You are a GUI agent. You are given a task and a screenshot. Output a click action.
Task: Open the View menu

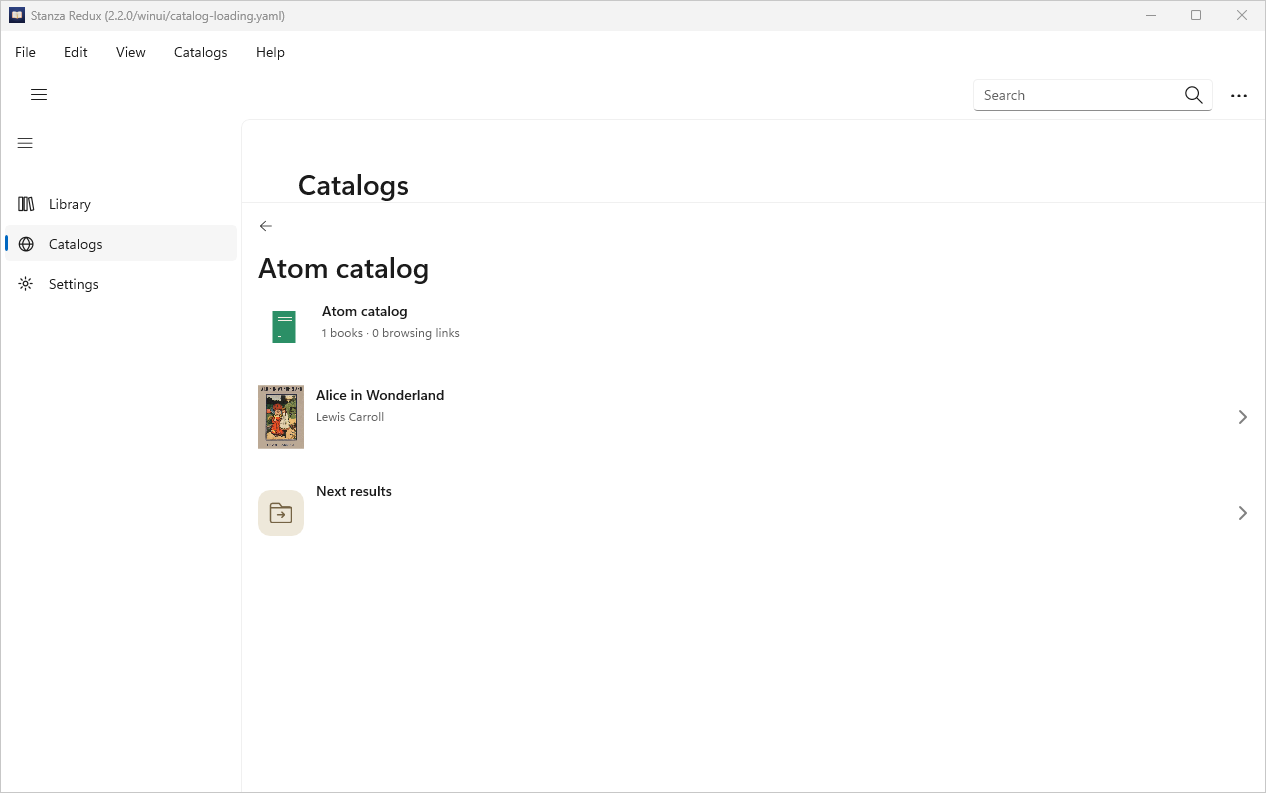[x=131, y=52]
